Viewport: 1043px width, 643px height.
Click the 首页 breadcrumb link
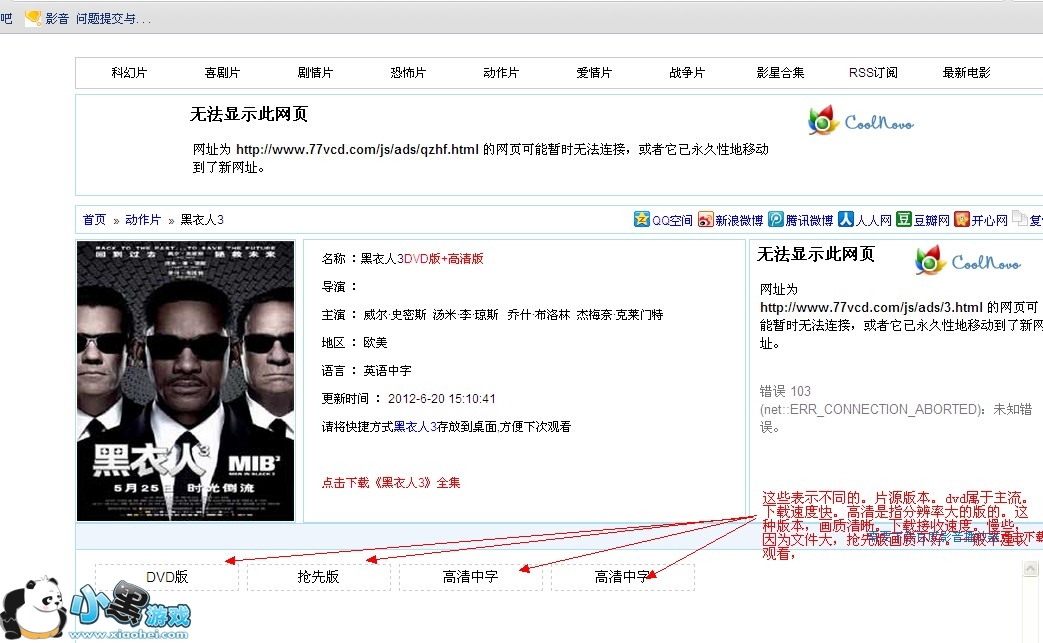pyautogui.click(x=94, y=219)
